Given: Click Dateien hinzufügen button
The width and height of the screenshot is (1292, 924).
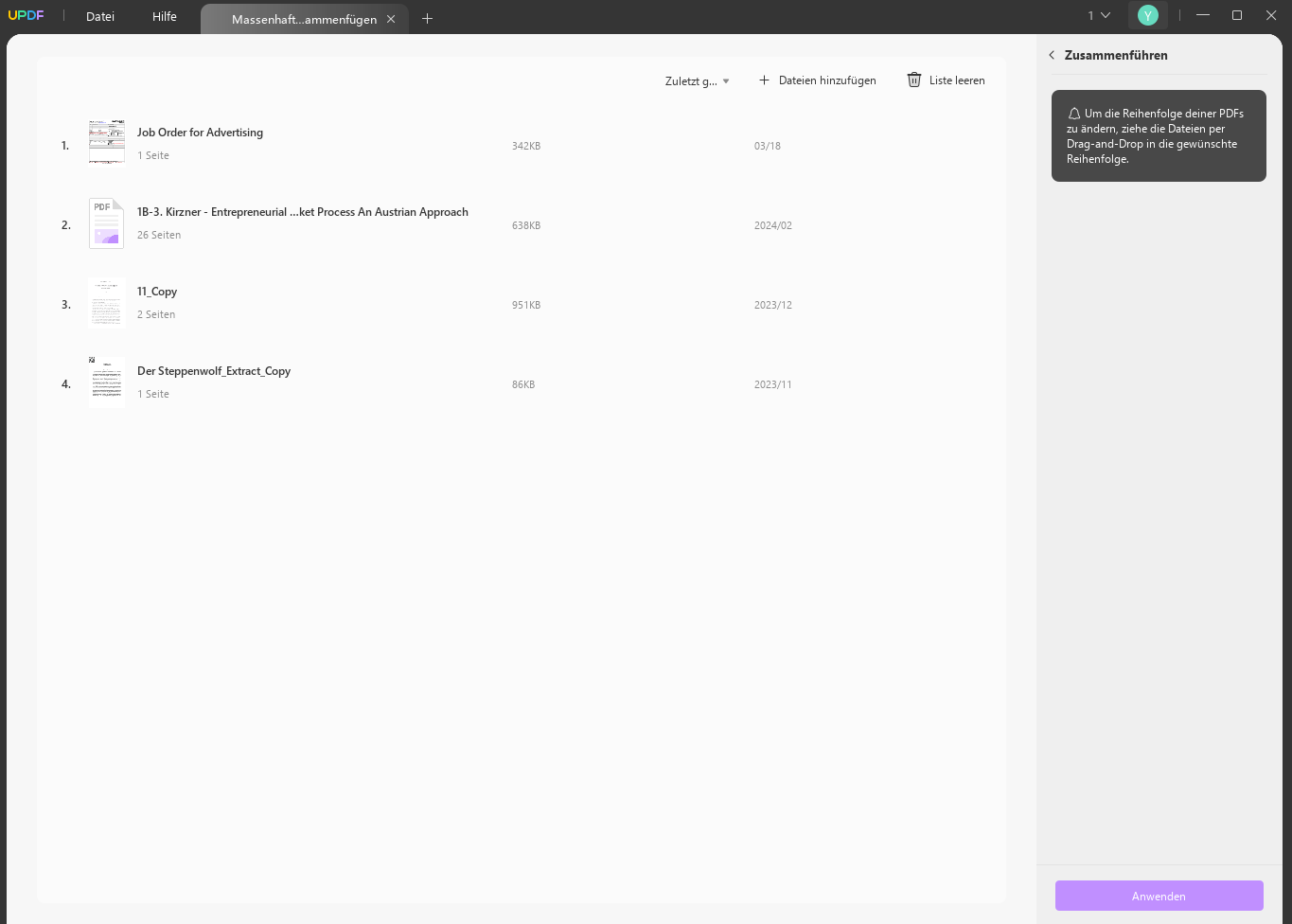Looking at the screenshot, I should point(818,80).
